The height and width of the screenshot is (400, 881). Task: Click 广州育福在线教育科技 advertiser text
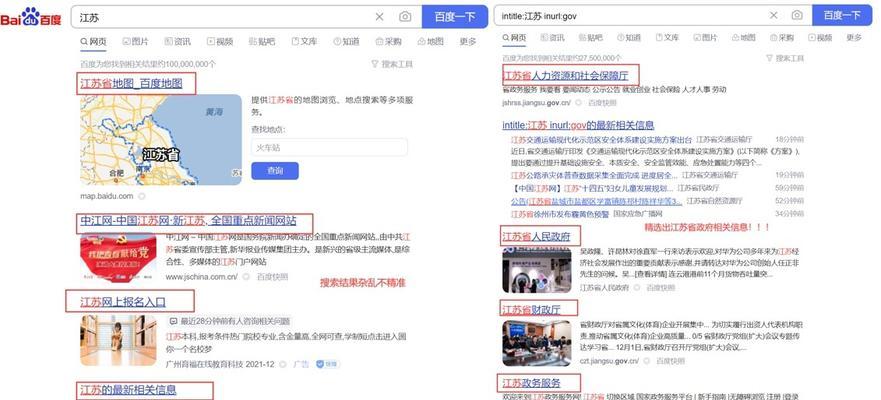point(205,364)
